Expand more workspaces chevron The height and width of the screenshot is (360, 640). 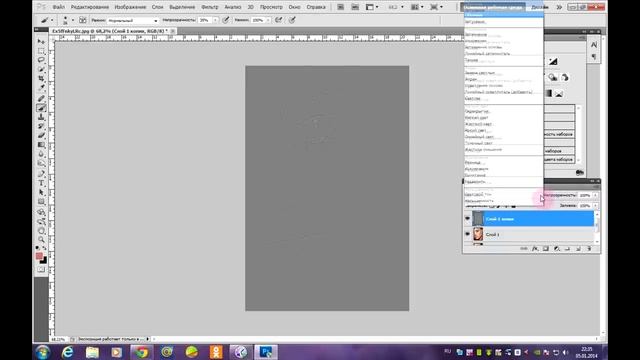559,7
